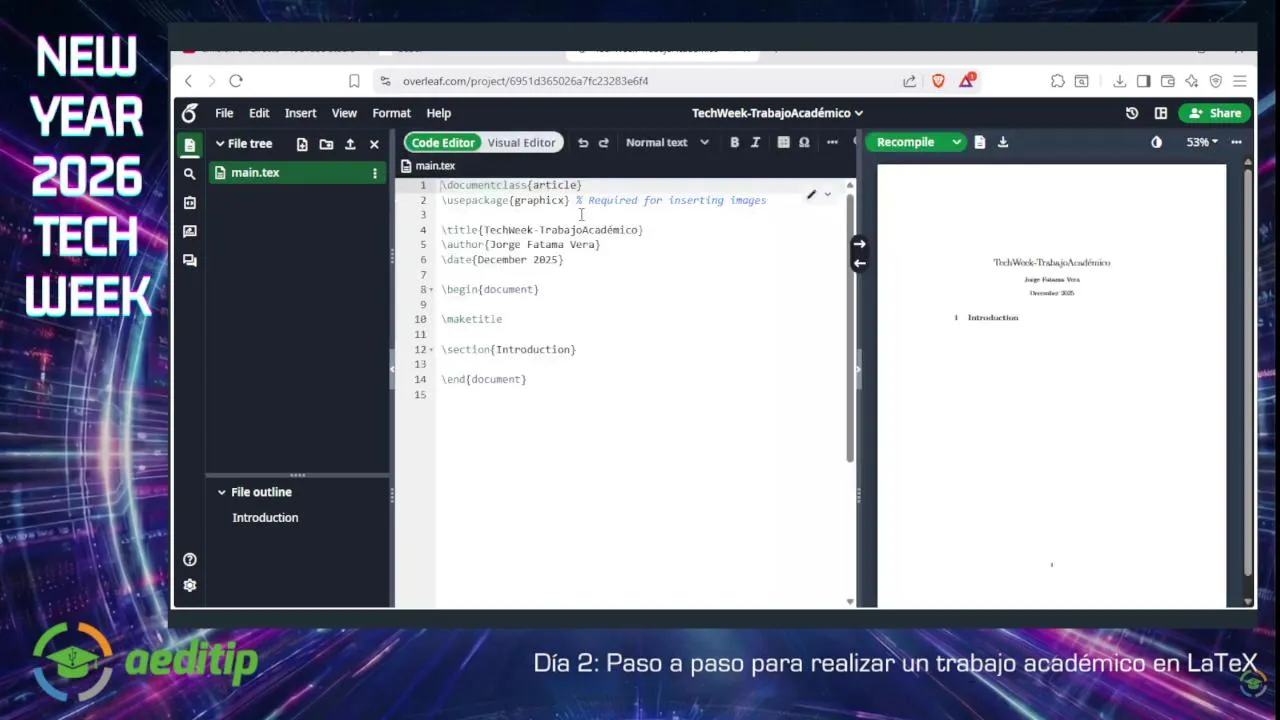Go back in the browser
Image resolution: width=1280 pixels, height=720 pixels.
coord(188,81)
